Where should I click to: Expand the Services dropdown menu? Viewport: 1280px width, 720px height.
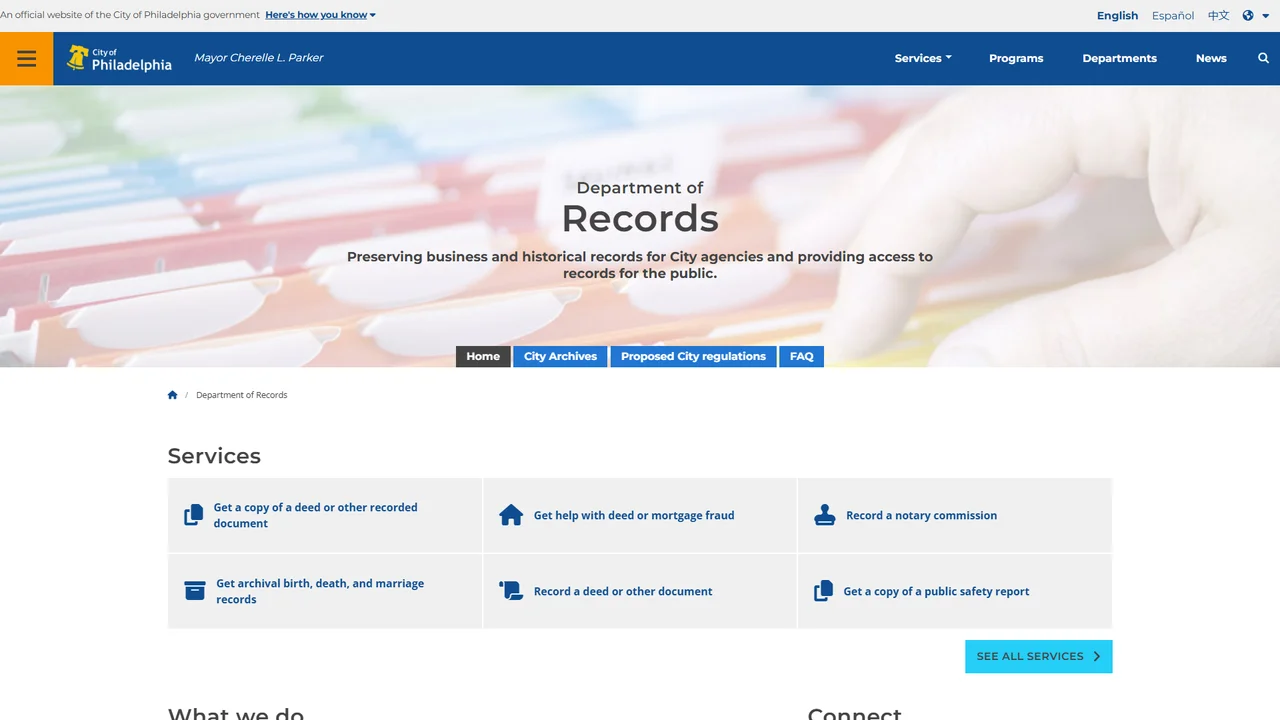(x=923, y=58)
